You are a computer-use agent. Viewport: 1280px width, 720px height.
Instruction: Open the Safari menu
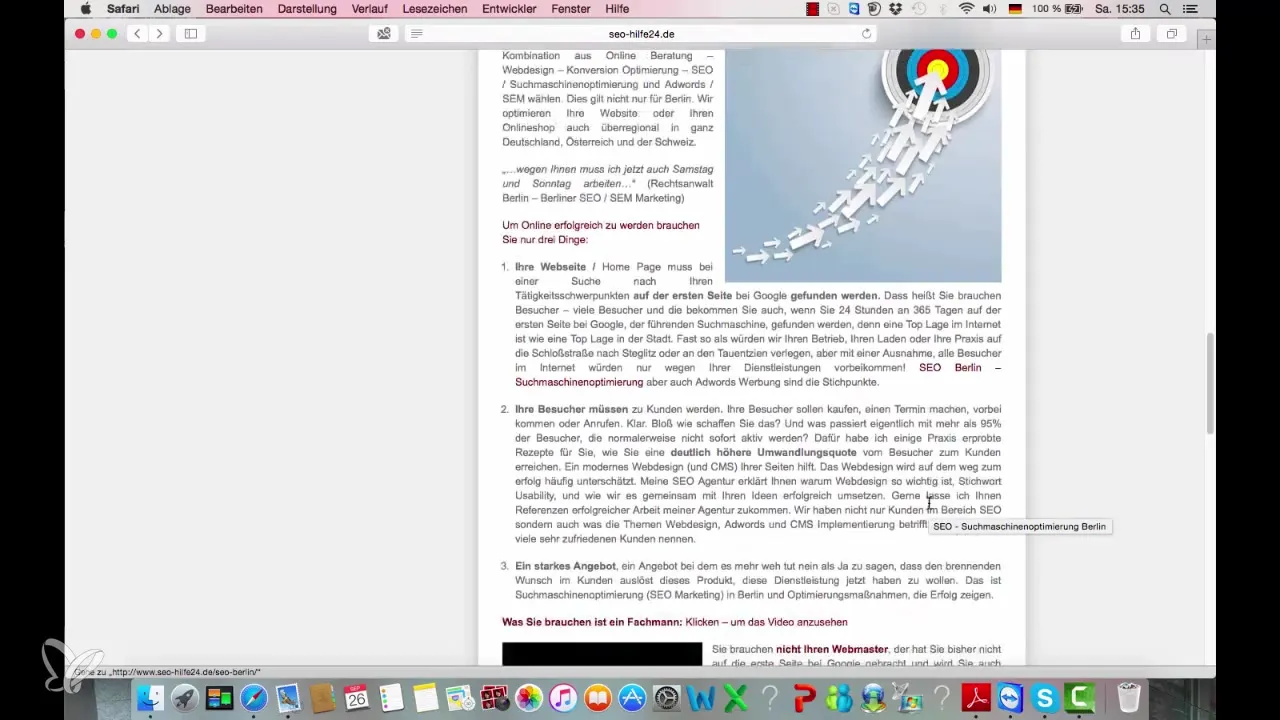[123, 9]
